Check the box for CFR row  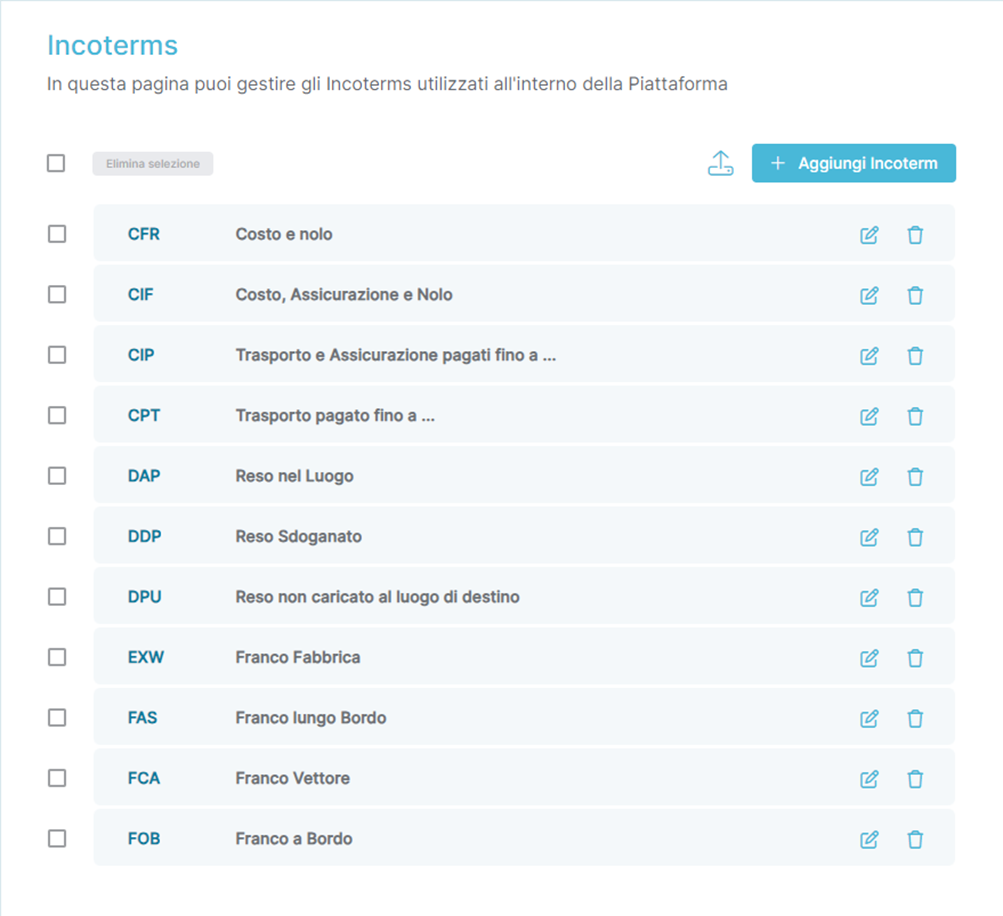pyautogui.click(x=57, y=234)
